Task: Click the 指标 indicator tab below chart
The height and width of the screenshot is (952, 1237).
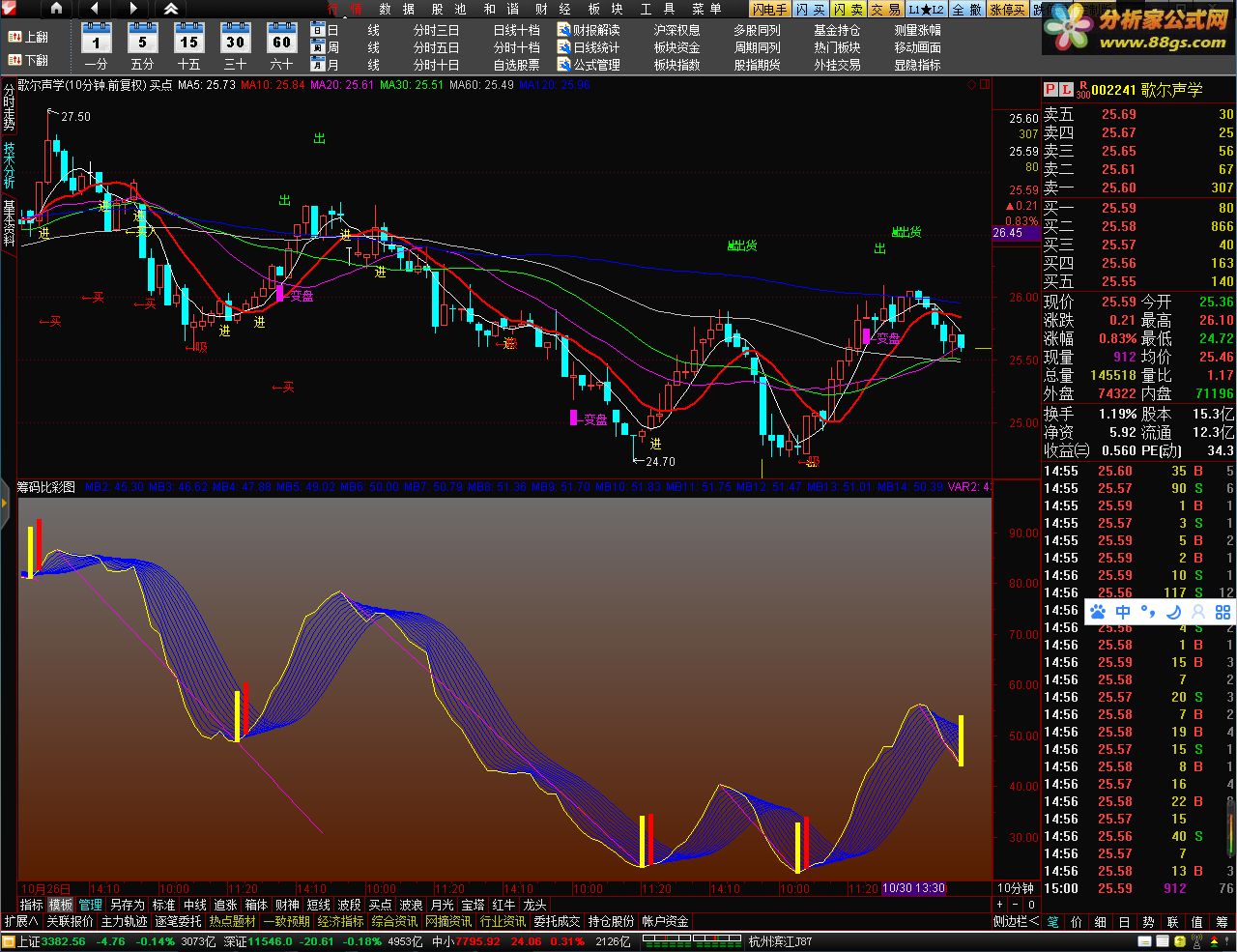Action: (32, 905)
